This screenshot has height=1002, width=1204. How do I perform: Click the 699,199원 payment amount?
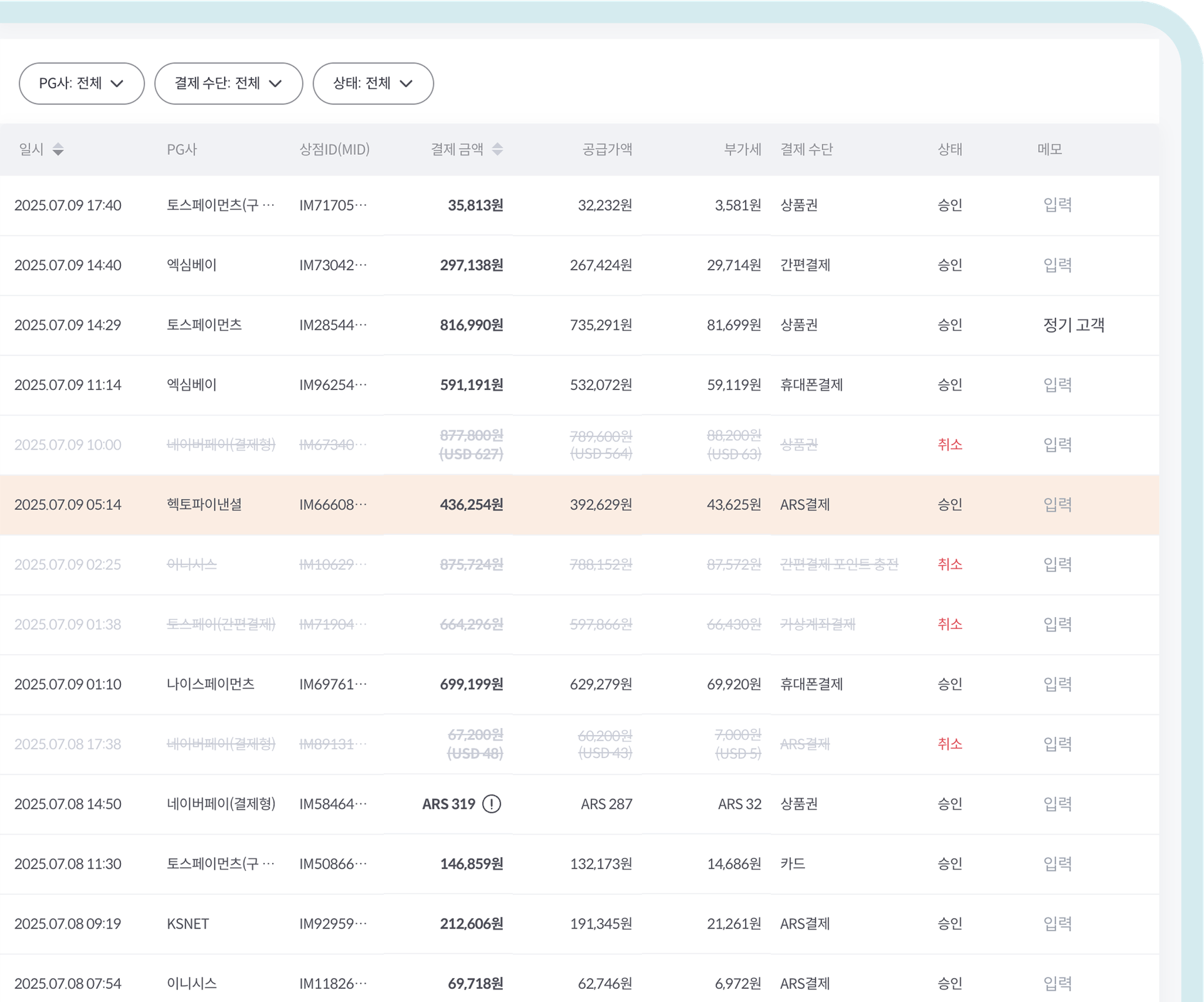click(x=472, y=684)
